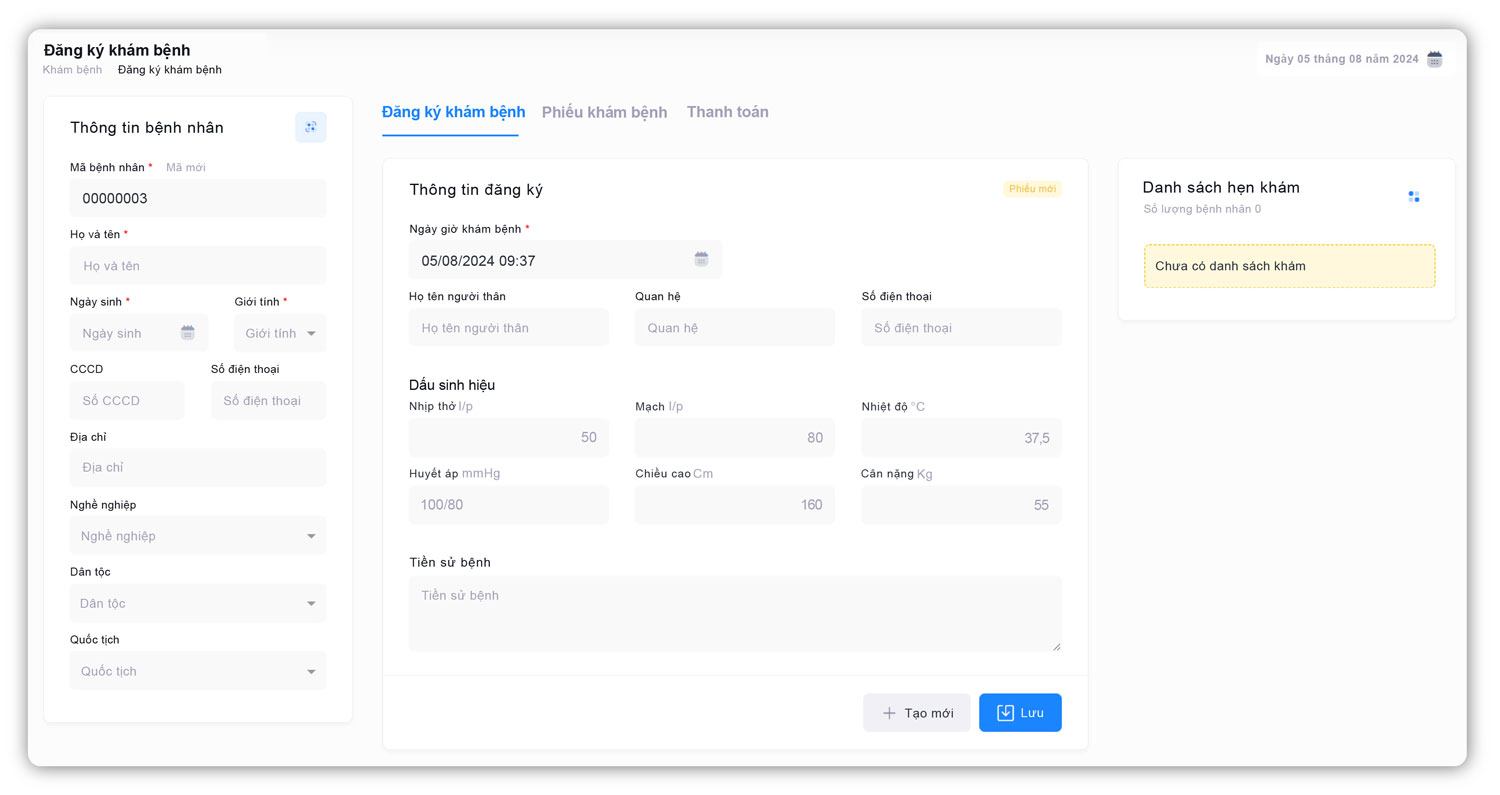Viewport: 1500px width, 795px height.
Task: Click the calendar icon in Ngày sinh field
Action: [188, 333]
